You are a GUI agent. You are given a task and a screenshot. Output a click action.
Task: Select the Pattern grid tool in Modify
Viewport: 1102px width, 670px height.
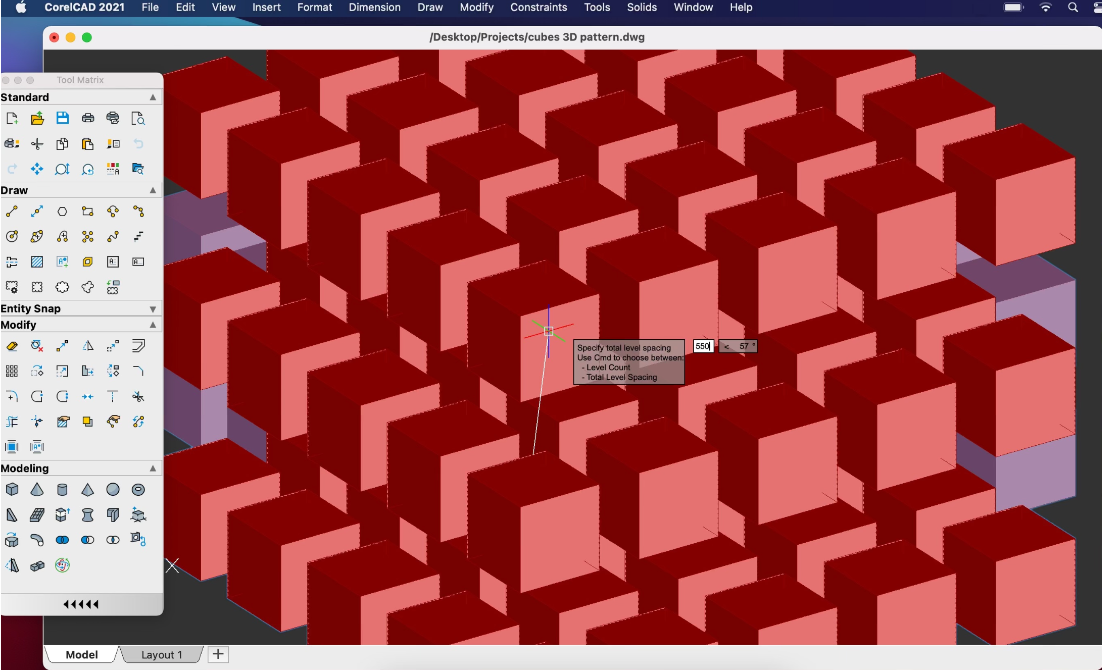[x=12, y=371]
